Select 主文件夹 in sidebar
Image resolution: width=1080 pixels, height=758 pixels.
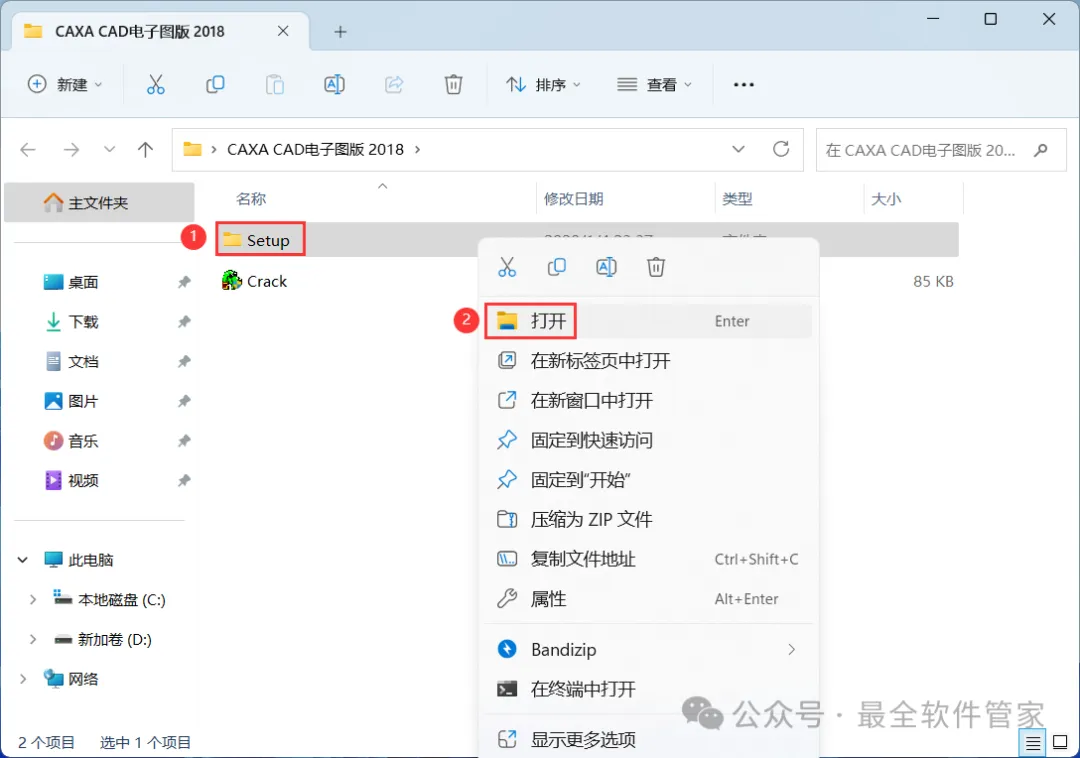click(x=99, y=202)
